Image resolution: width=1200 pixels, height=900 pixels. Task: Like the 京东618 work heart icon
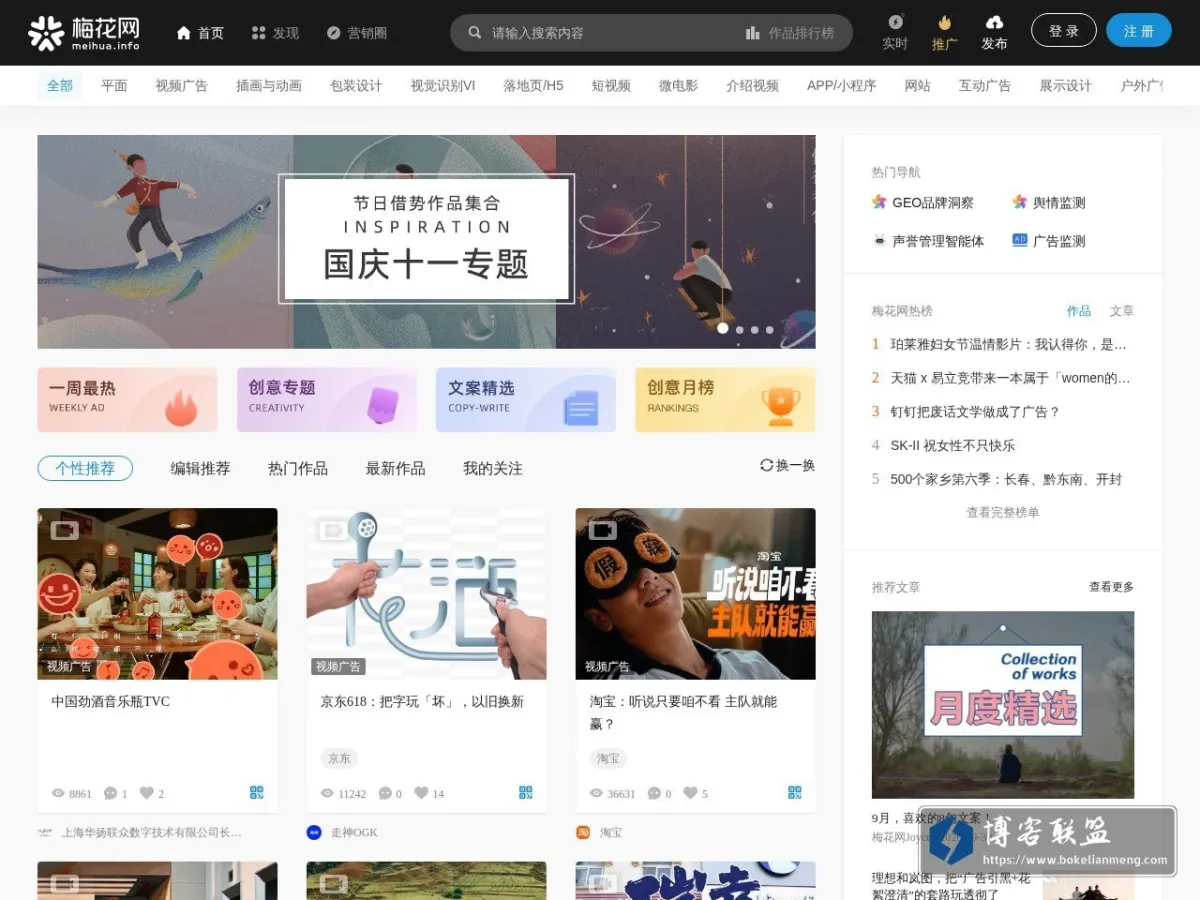pyautogui.click(x=421, y=793)
